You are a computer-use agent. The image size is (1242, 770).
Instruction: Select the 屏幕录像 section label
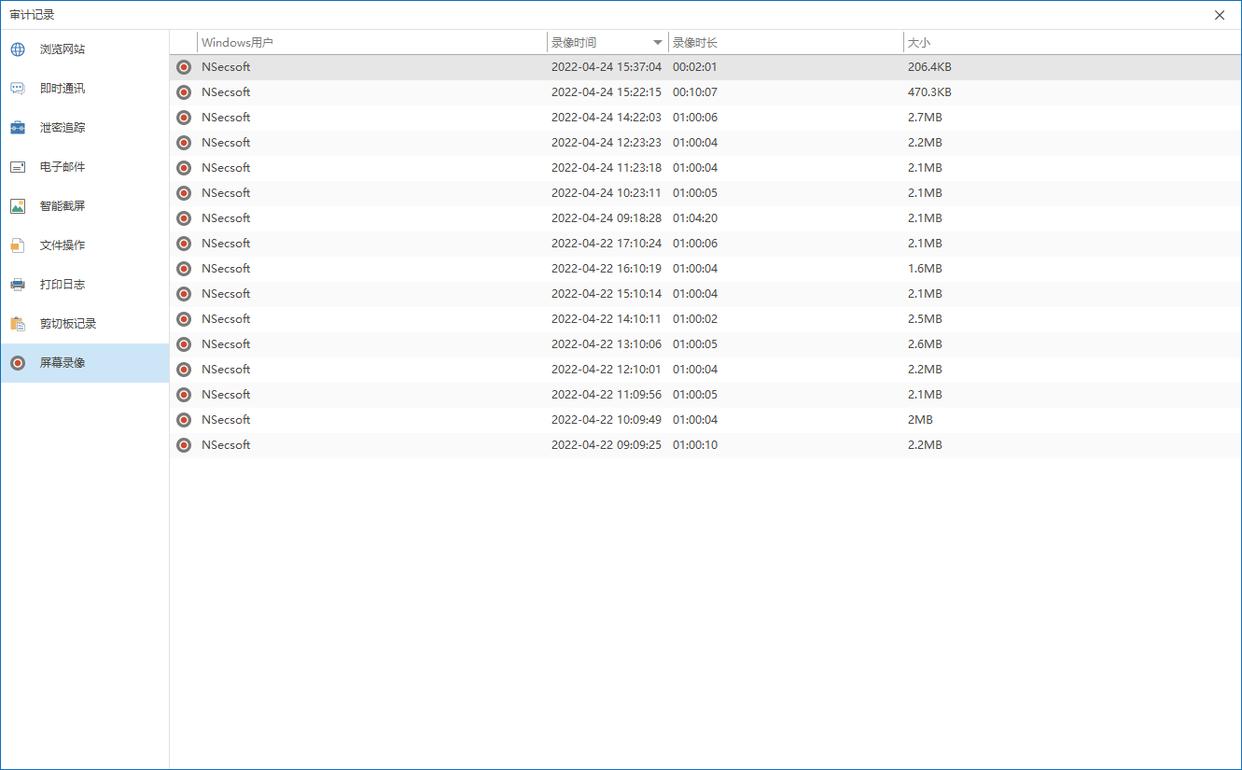coord(63,363)
